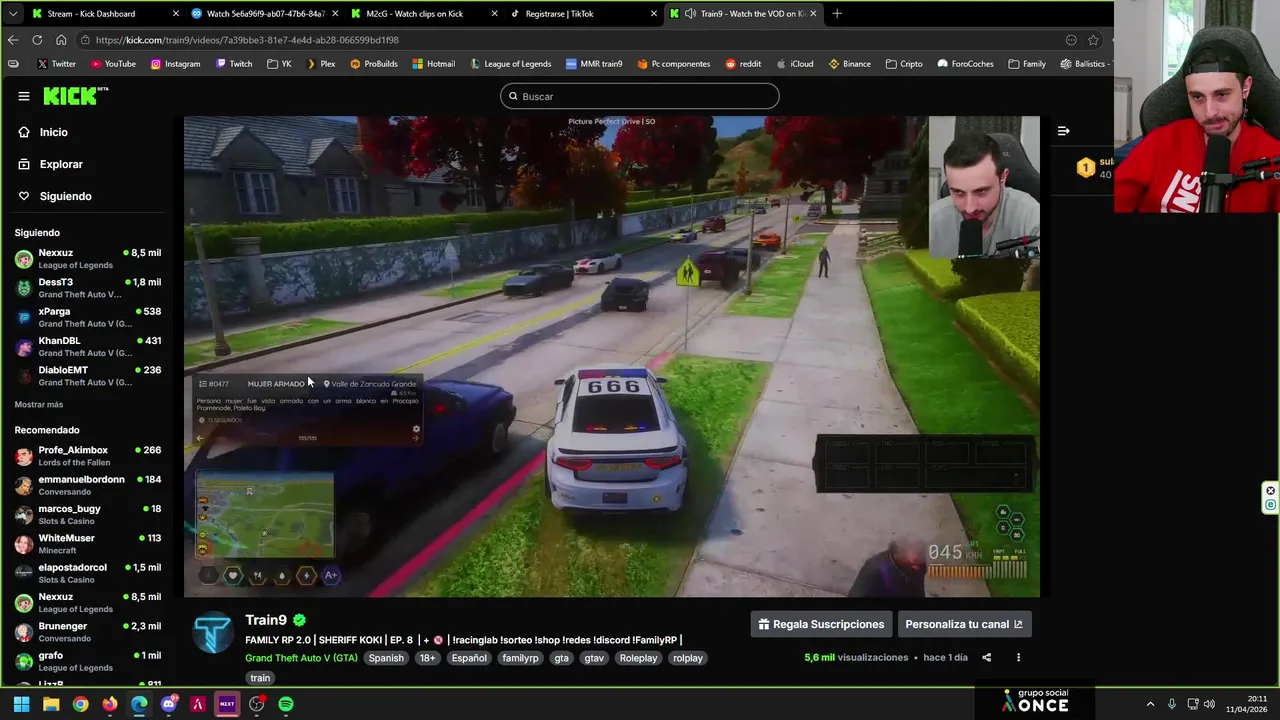Image resolution: width=1280 pixels, height=720 pixels.
Task: Open the three-dot video options menu
Action: click(1018, 658)
